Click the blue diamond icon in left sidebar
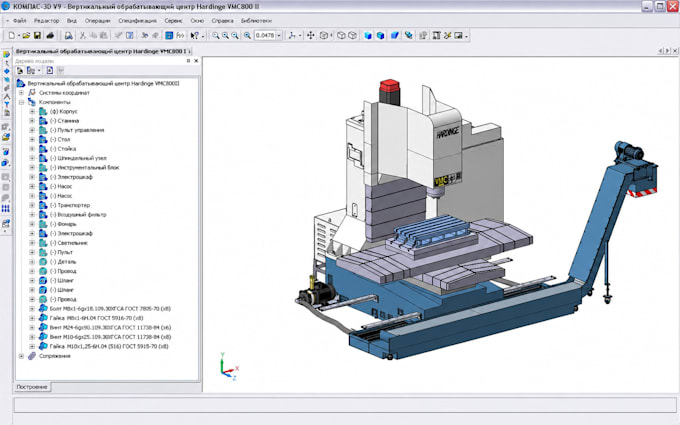This screenshot has height=425, width=680. coord(7,71)
